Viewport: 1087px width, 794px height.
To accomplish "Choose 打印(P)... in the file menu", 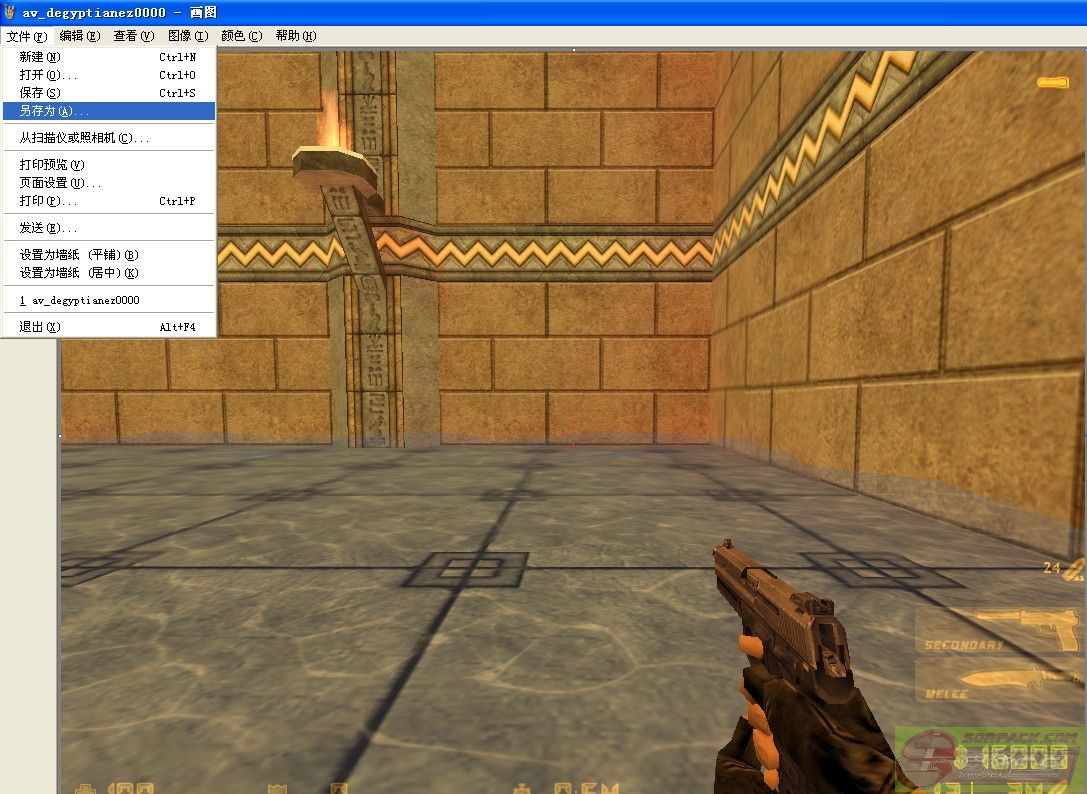I will click(47, 201).
